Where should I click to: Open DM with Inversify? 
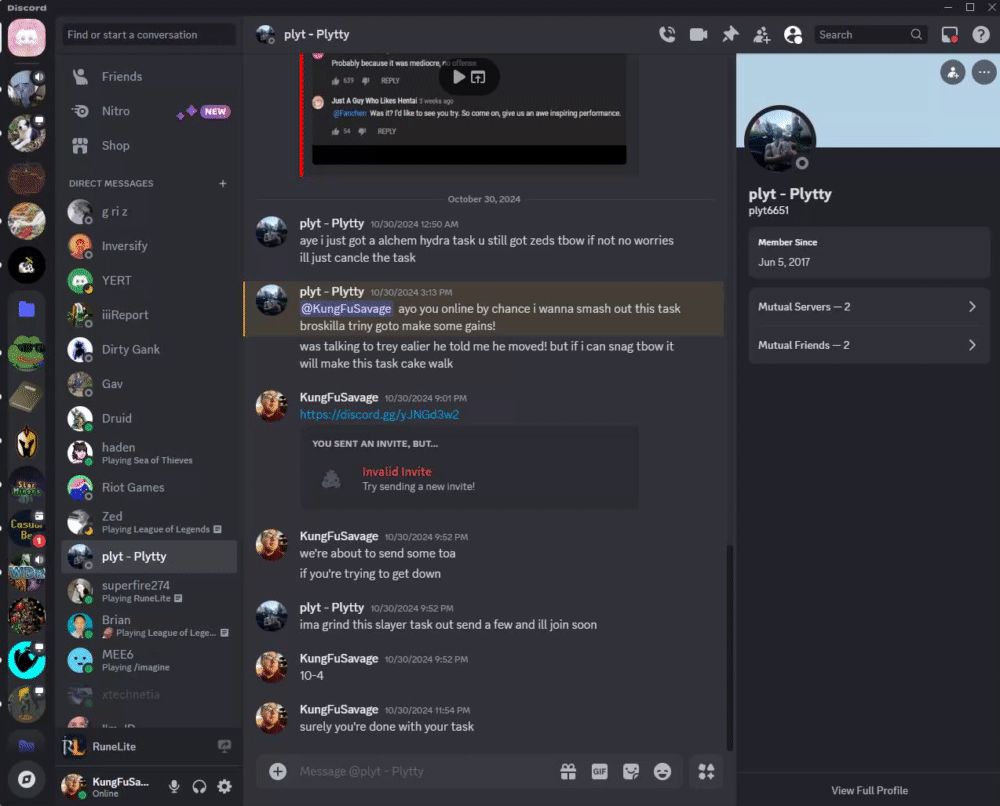pyautogui.click(x=149, y=246)
